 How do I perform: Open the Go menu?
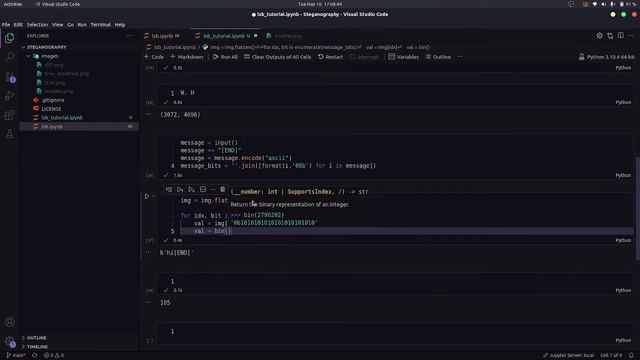pos(70,24)
